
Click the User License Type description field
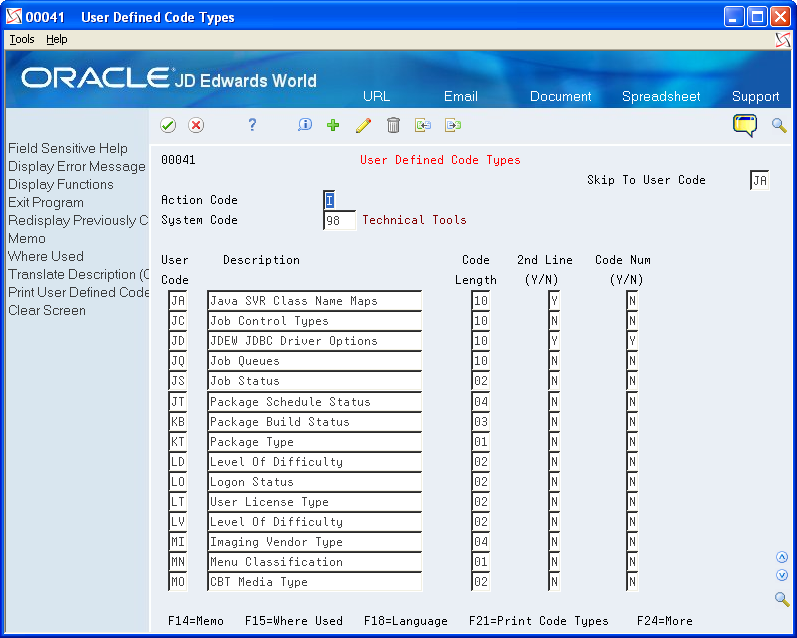point(315,502)
